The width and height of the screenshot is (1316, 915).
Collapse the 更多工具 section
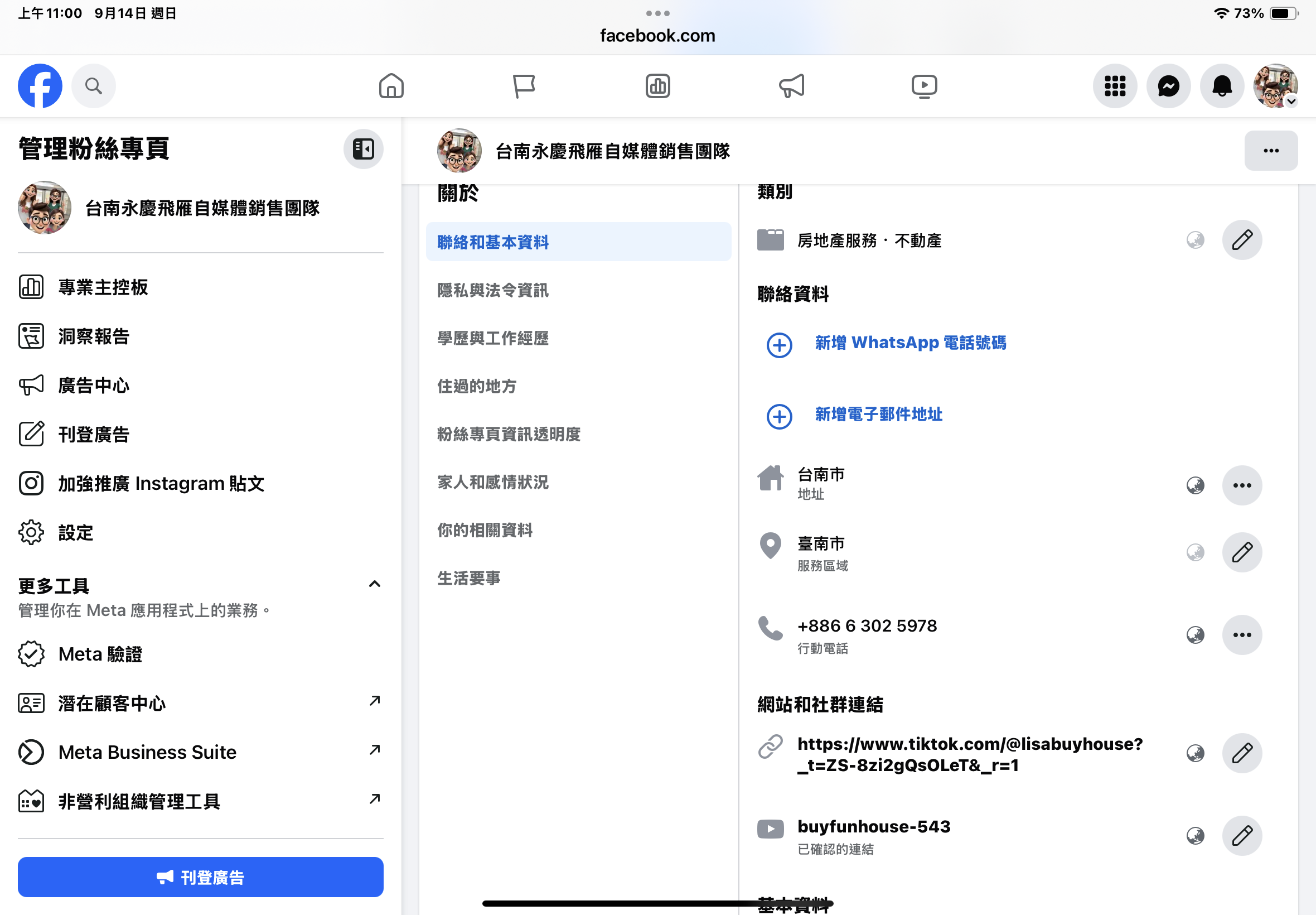374,584
